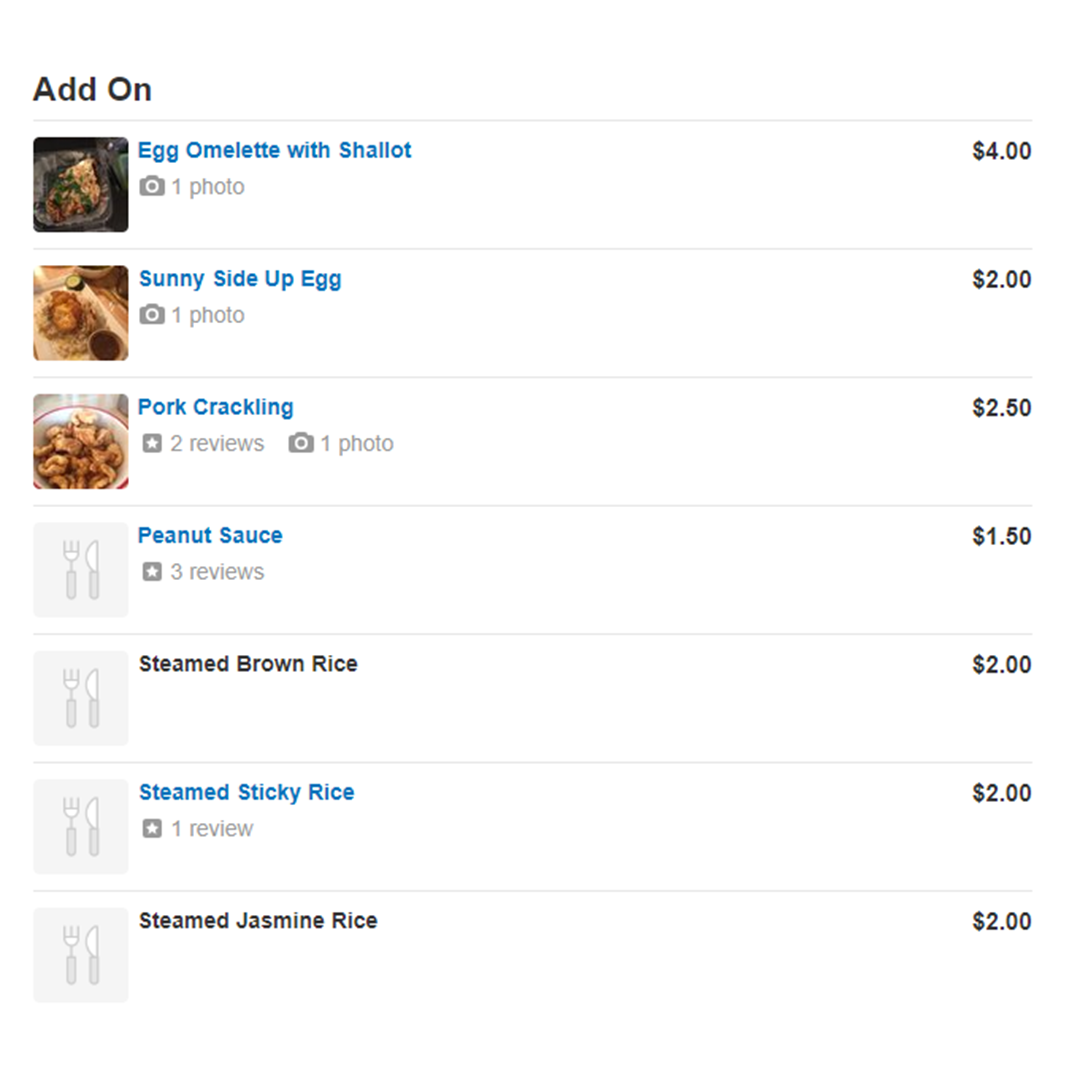Open the Sunny Side Up Egg link

coord(240,279)
